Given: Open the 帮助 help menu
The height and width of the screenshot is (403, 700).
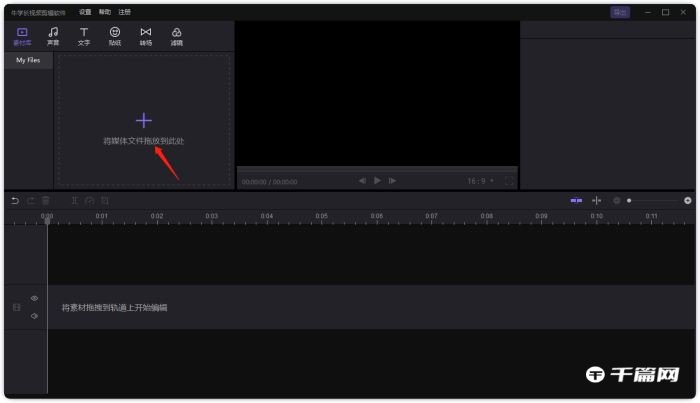Looking at the screenshot, I should pos(104,12).
